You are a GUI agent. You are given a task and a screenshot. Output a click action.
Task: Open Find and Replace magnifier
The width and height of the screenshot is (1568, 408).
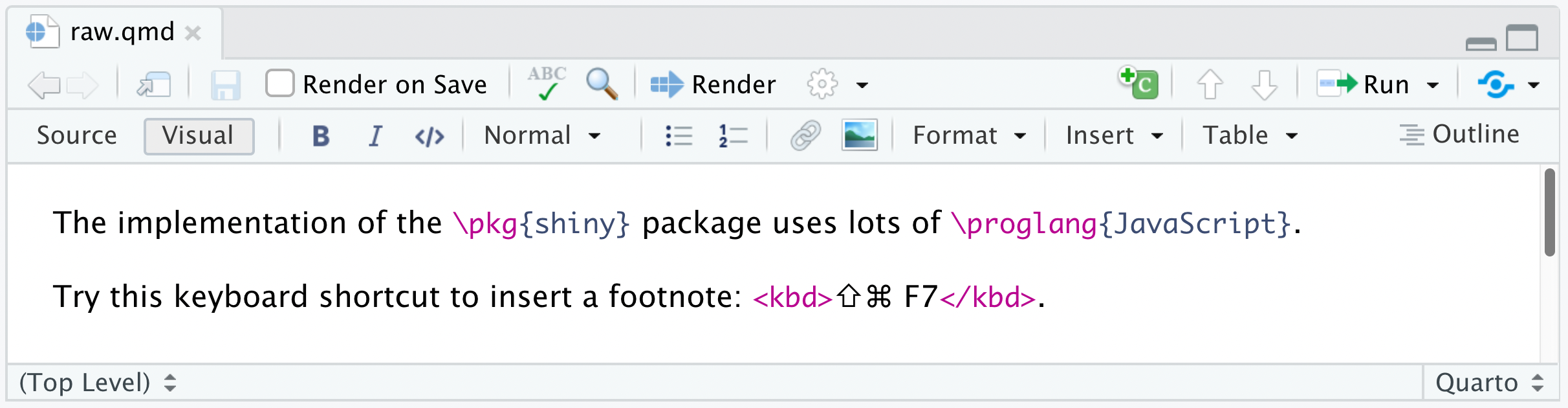tap(601, 84)
